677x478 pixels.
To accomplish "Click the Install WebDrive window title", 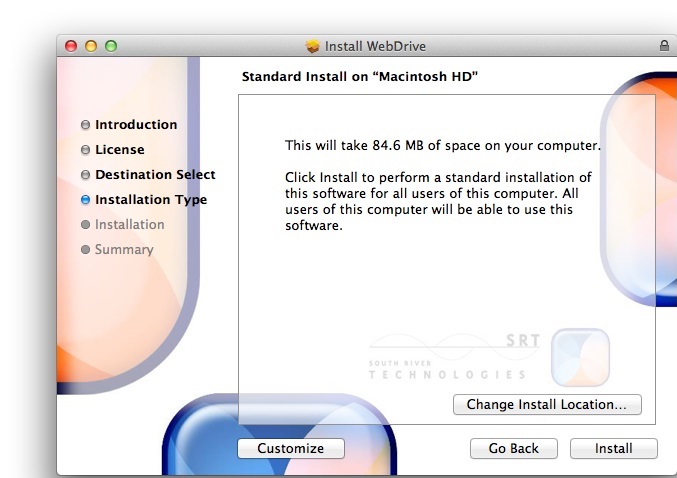I will [x=375, y=46].
